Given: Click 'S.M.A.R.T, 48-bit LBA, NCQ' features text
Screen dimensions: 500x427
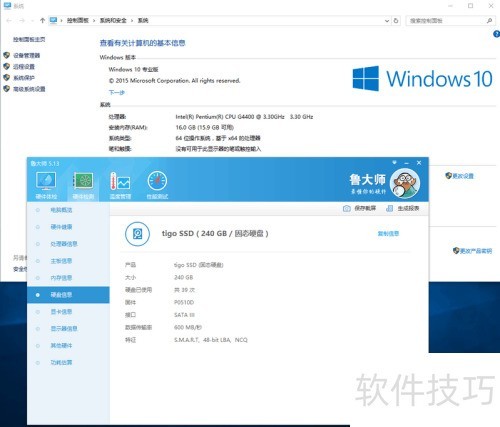Looking at the screenshot, I should [x=211, y=340].
